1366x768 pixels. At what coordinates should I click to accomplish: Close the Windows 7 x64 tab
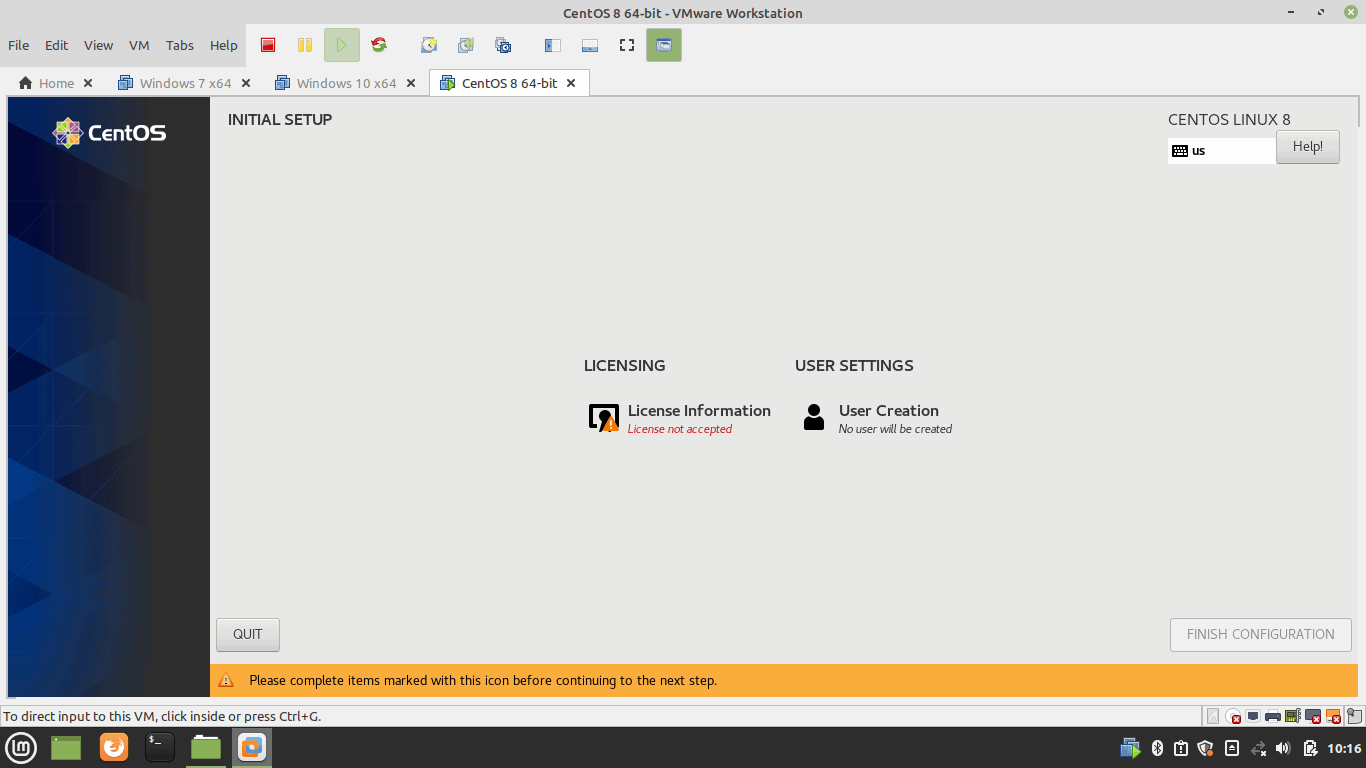point(246,83)
